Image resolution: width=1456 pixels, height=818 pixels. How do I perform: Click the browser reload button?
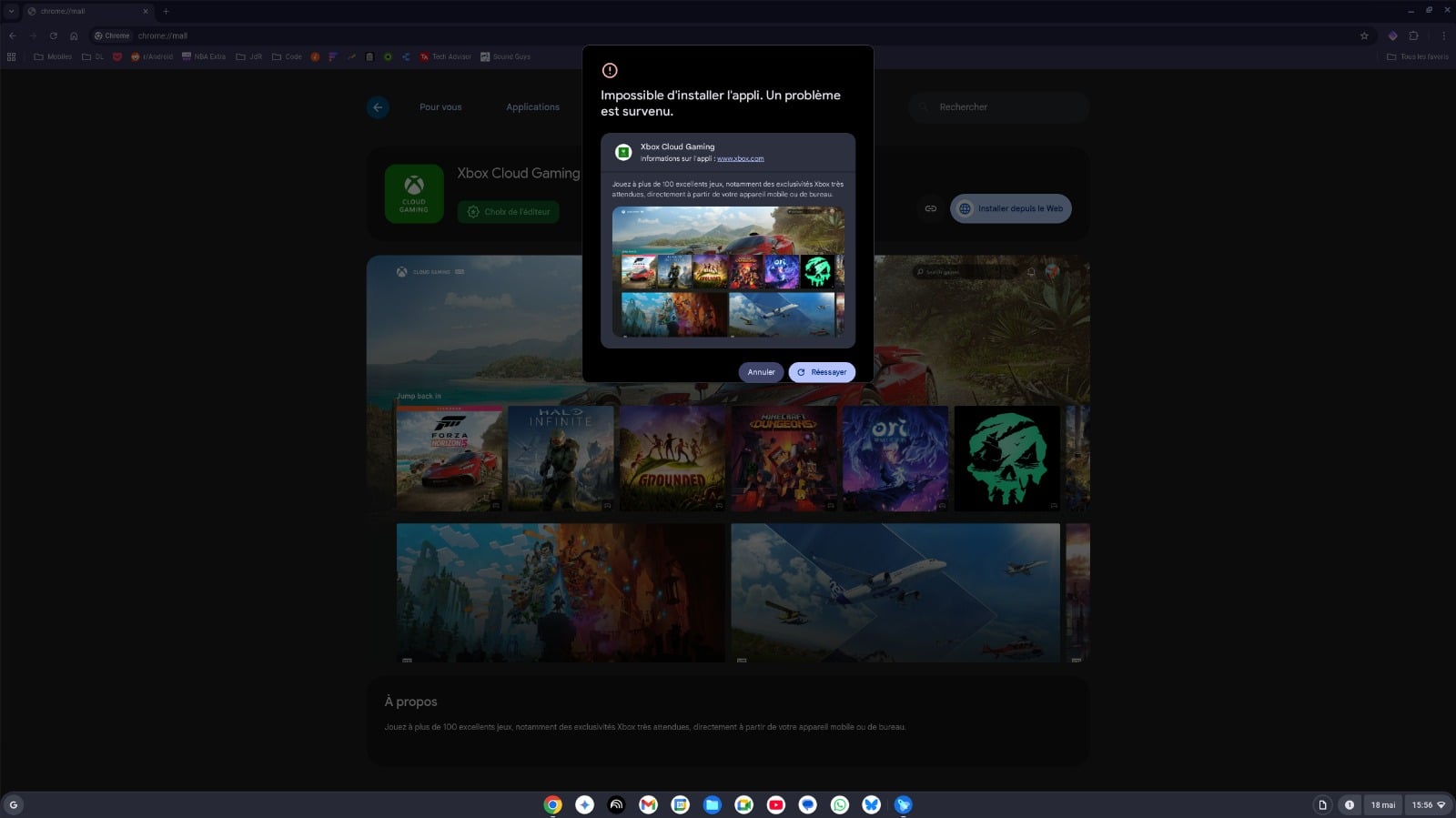[x=53, y=35]
